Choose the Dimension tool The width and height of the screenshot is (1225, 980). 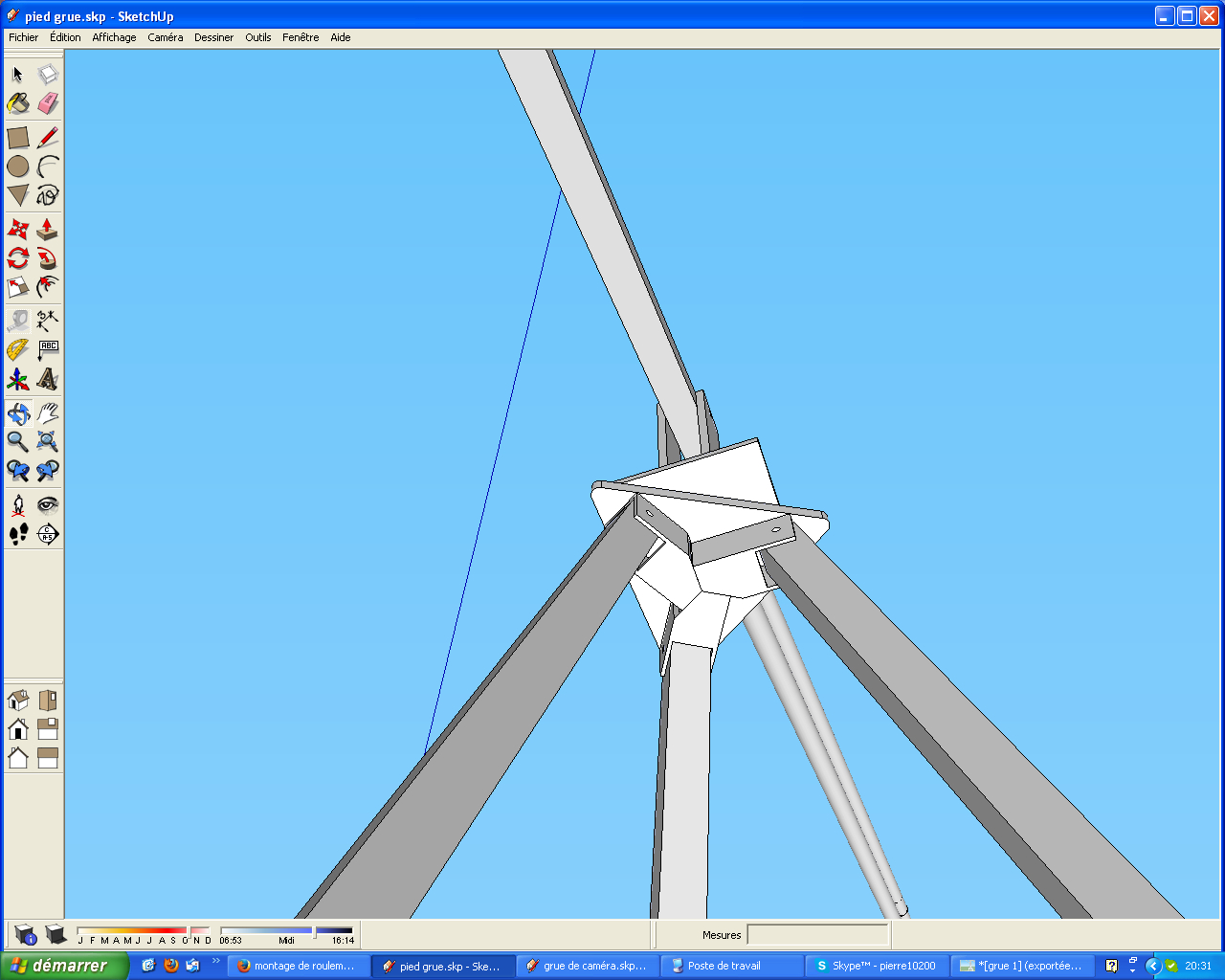(x=48, y=321)
